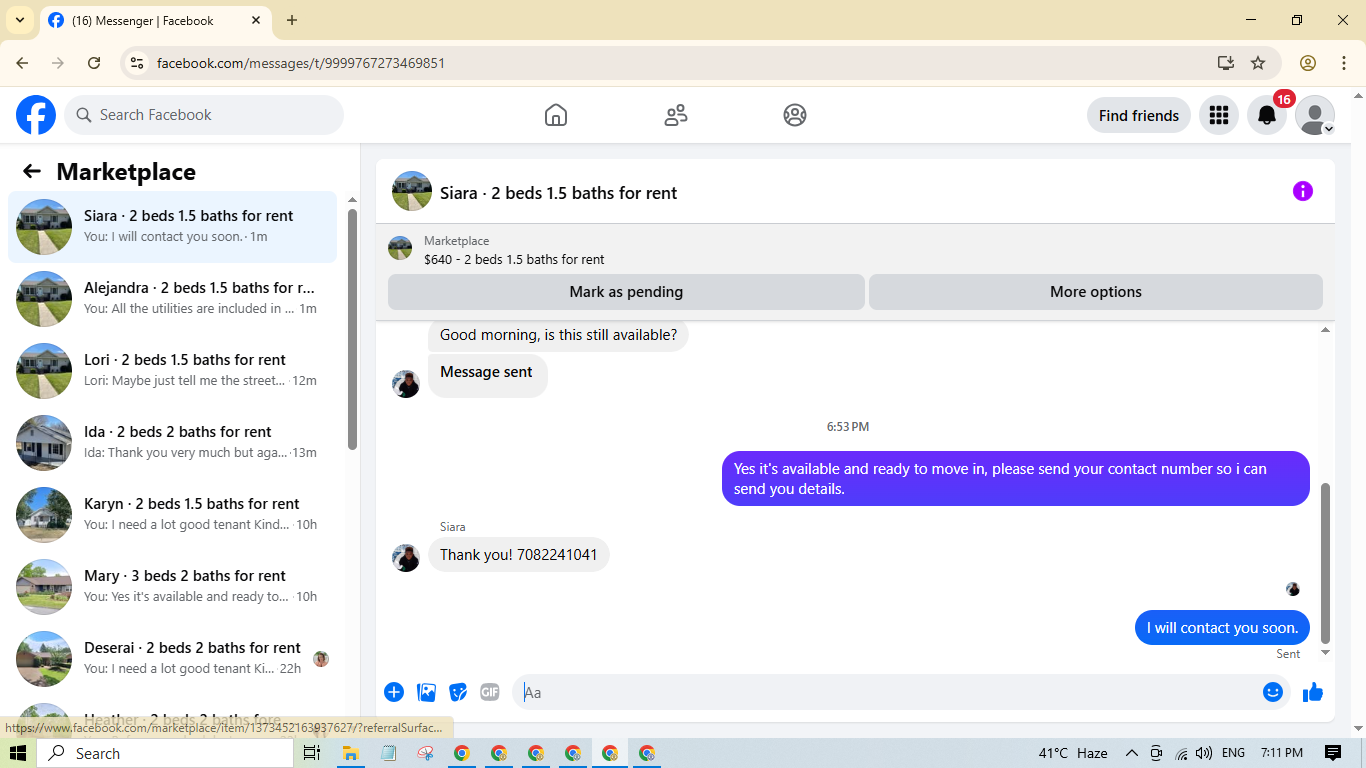1366x768 pixels.
Task: Click the chat messages scrollbar thumb
Action: [x=1326, y=563]
